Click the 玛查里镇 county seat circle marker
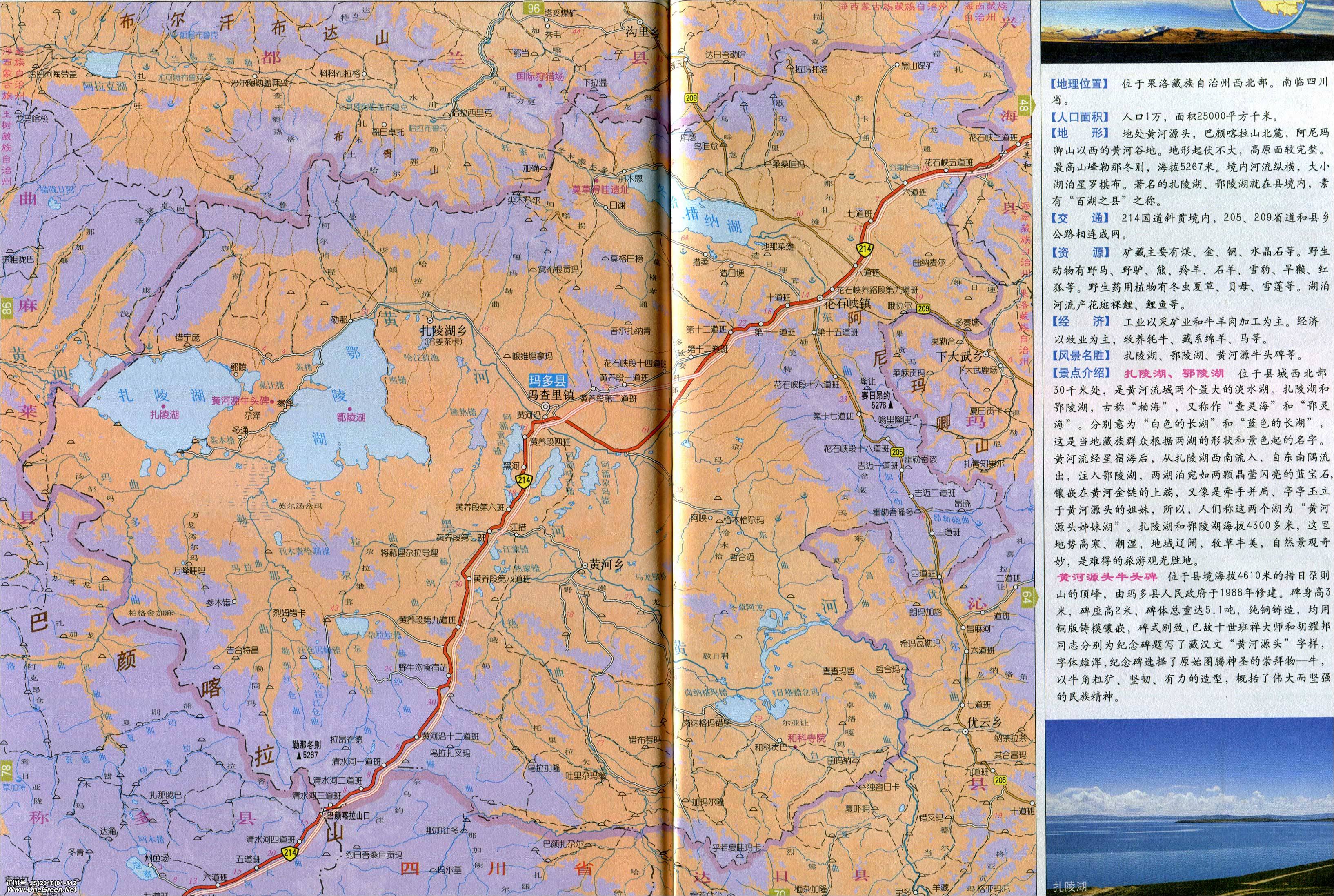This screenshot has width=1334, height=896. tap(546, 406)
